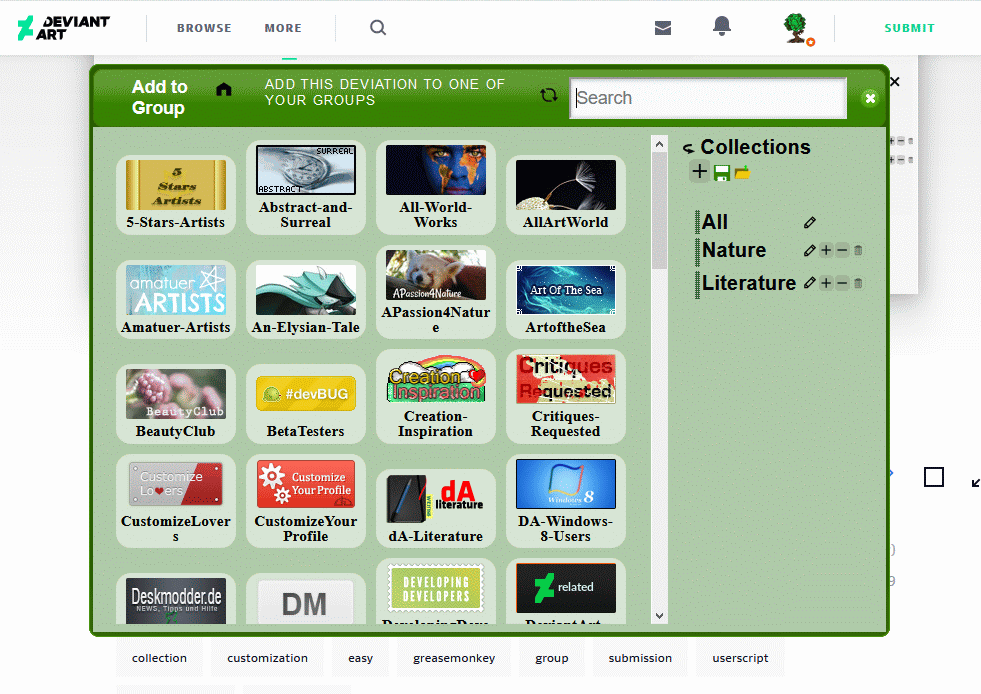Edit the All collection with pencil
The image size is (981, 694).
point(810,222)
